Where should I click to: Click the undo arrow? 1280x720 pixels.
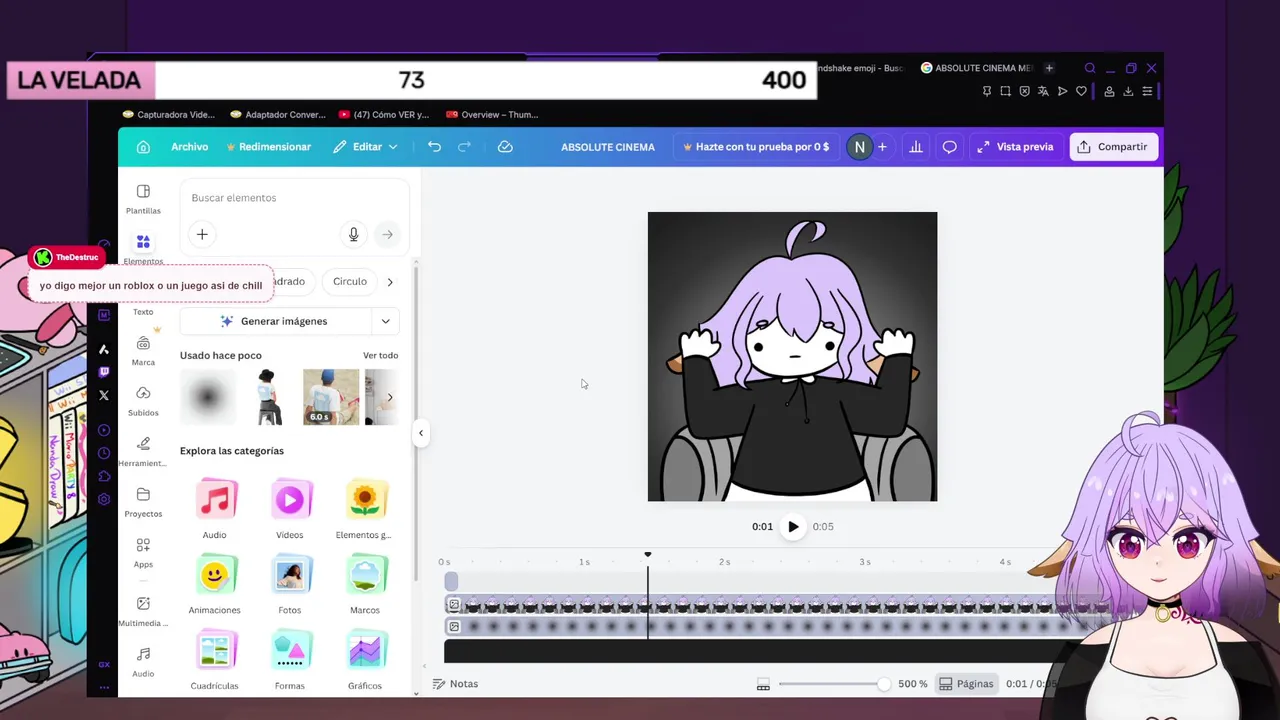[x=434, y=147]
